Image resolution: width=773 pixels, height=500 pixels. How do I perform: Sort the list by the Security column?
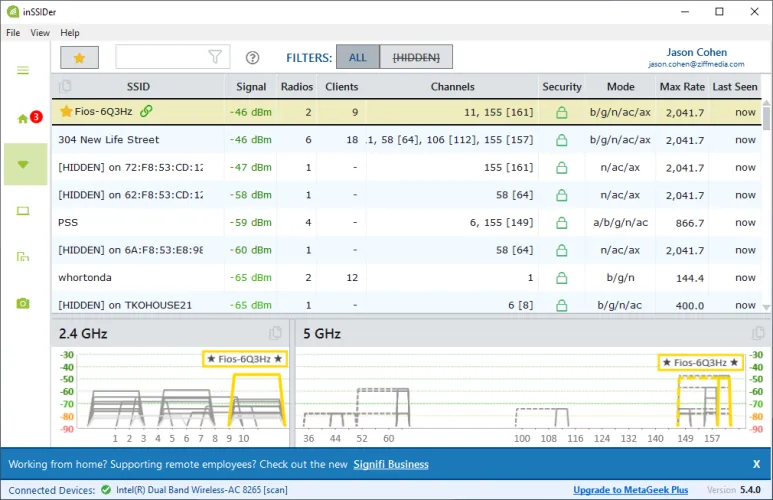562,87
